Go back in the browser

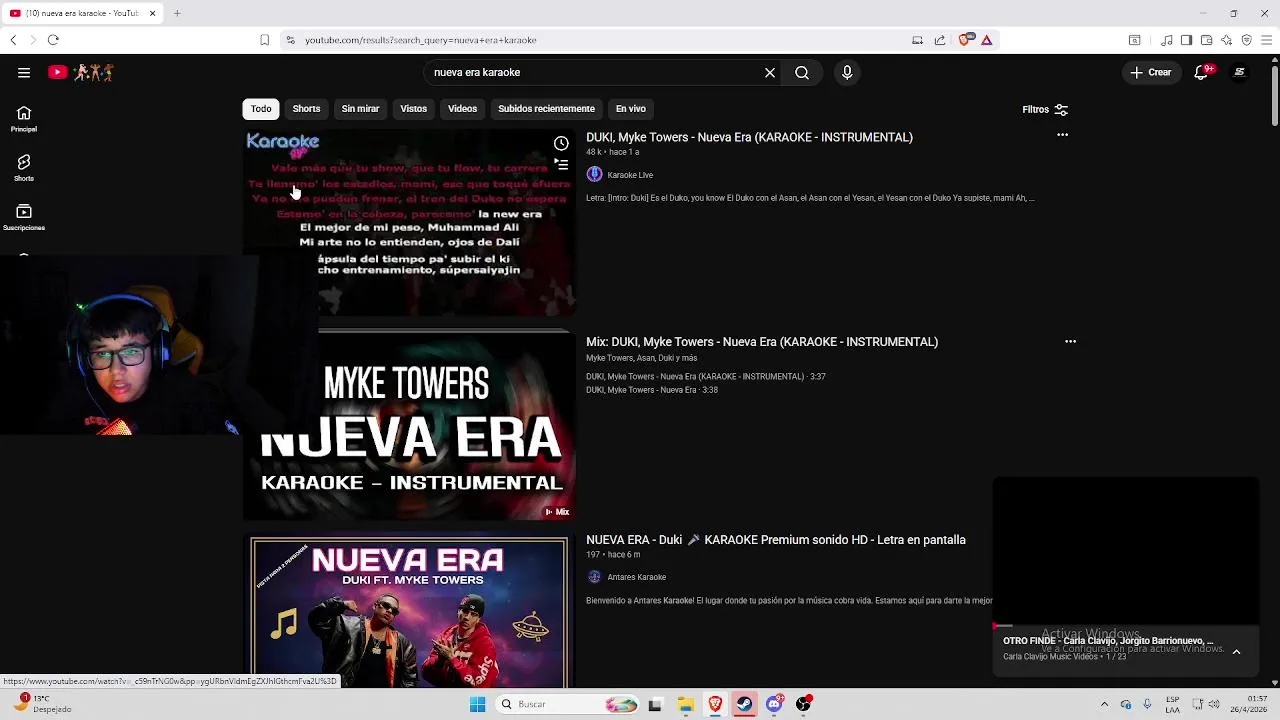tap(13, 40)
